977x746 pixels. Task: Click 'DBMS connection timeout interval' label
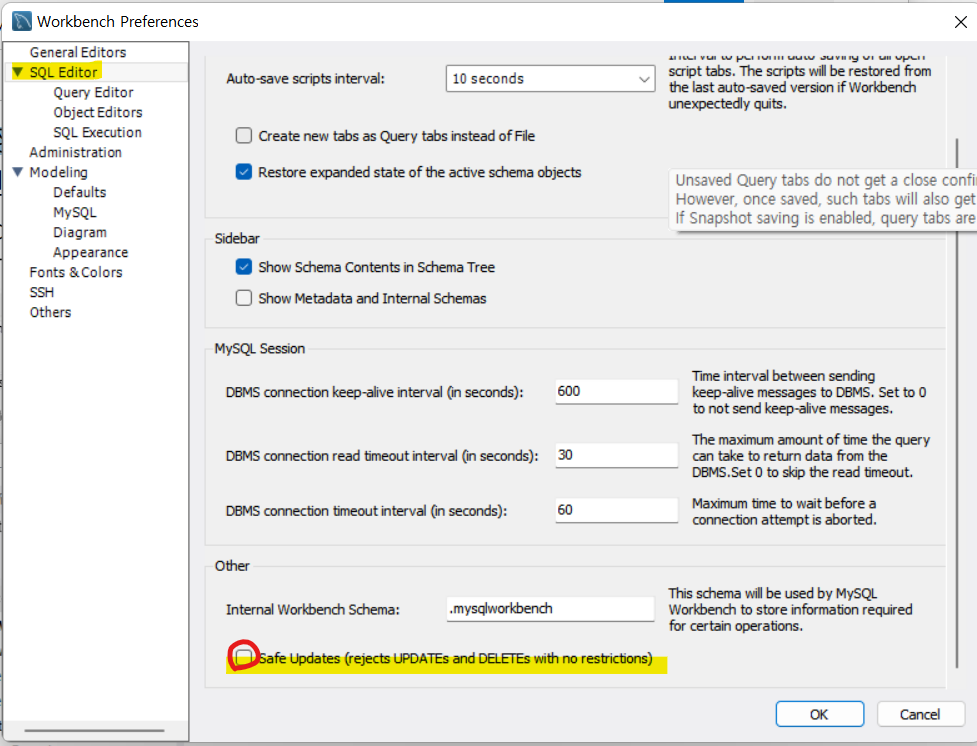pyautogui.click(x=366, y=510)
